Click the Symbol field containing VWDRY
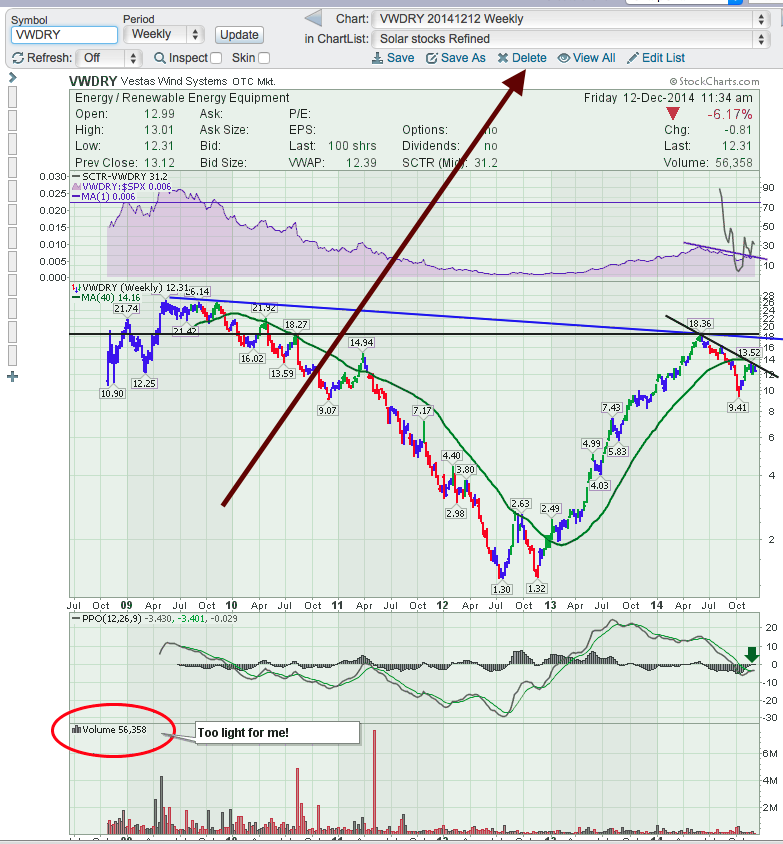 click(64, 35)
